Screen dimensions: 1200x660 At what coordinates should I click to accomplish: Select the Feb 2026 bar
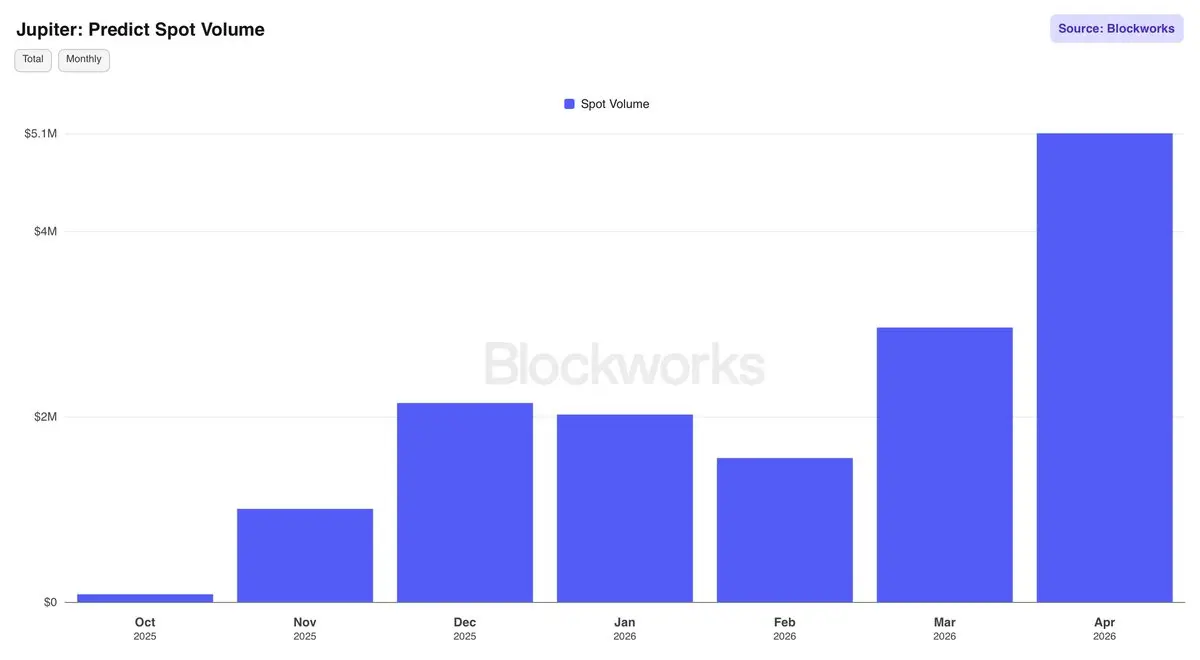pyautogui.click(x=785, y=530)
